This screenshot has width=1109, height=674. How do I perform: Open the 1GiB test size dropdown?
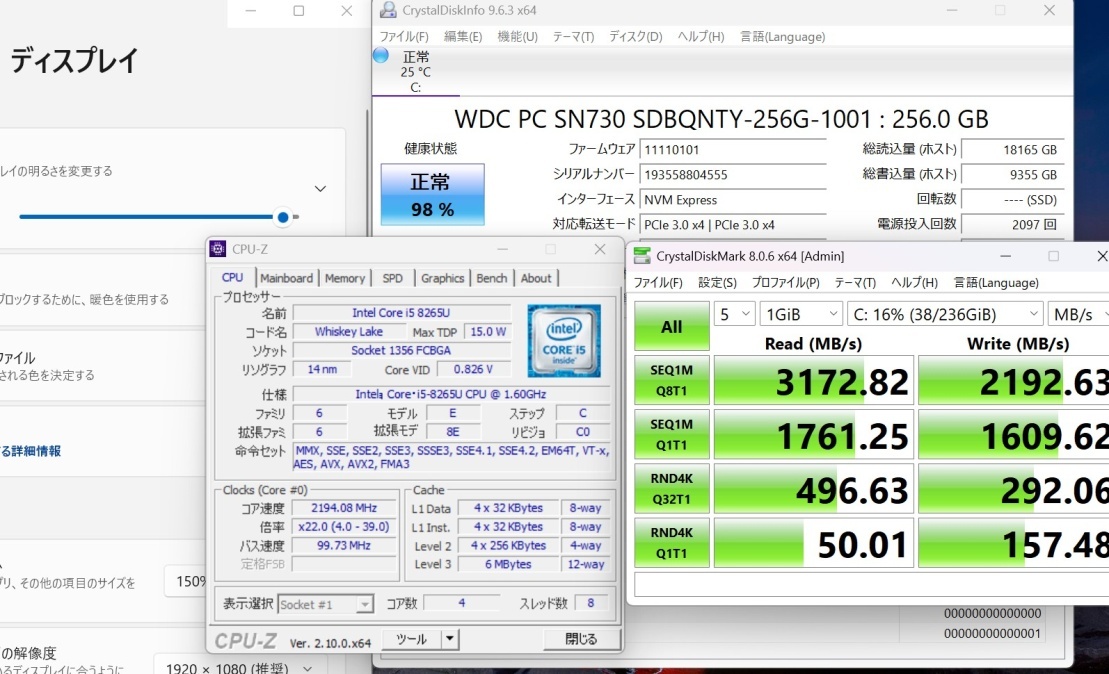tap(801, 314)
